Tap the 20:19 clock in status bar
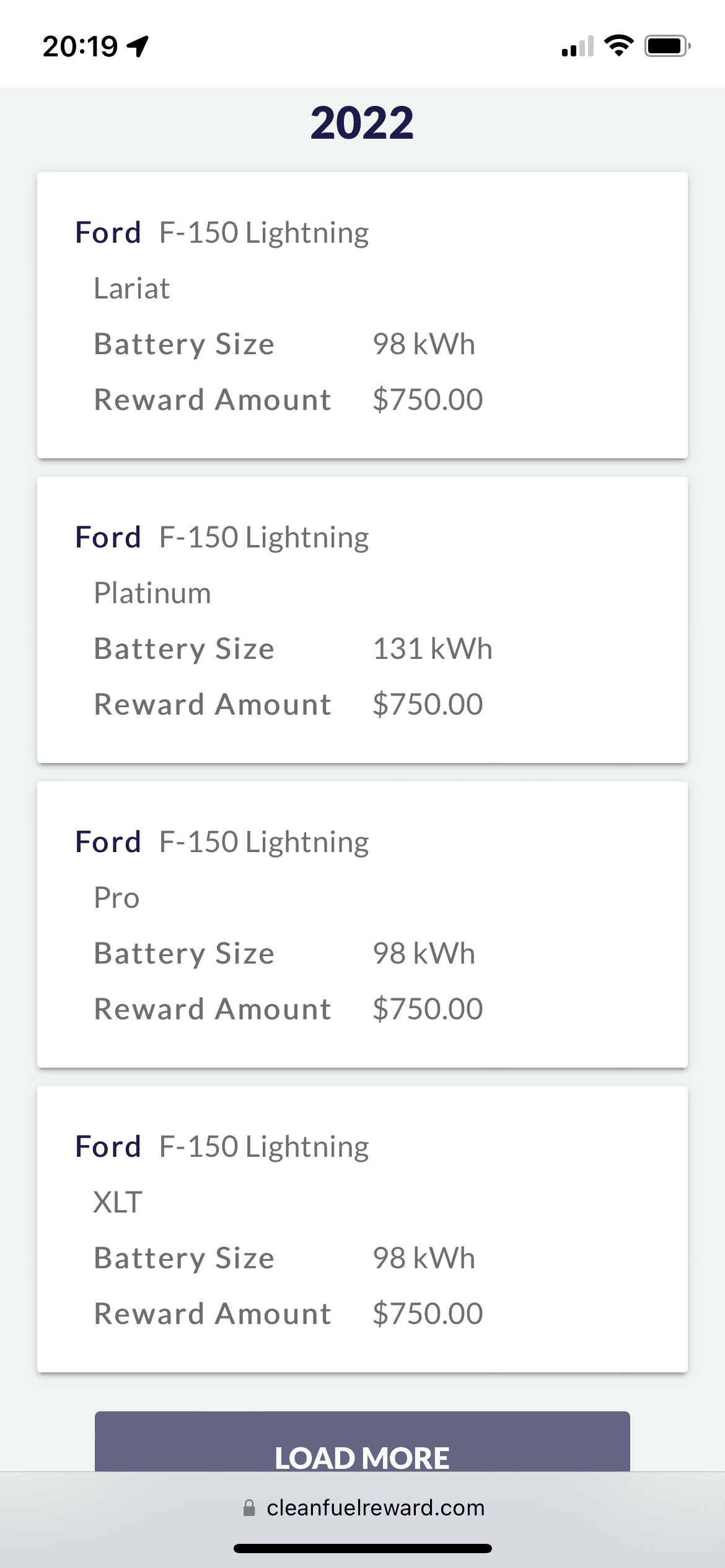 click(x=80, y=46)
